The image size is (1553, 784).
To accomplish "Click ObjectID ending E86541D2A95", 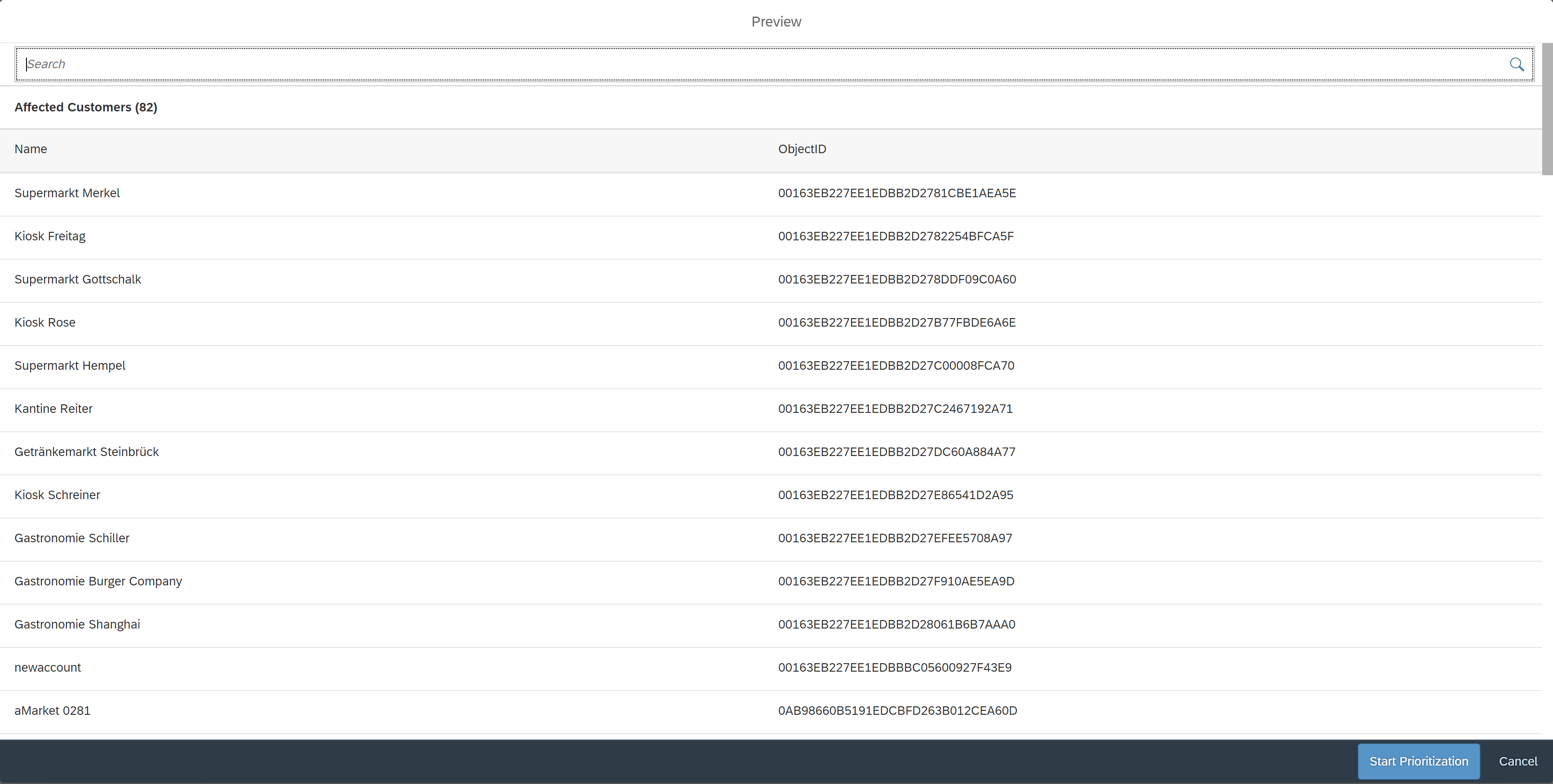I will click(895, 495).
